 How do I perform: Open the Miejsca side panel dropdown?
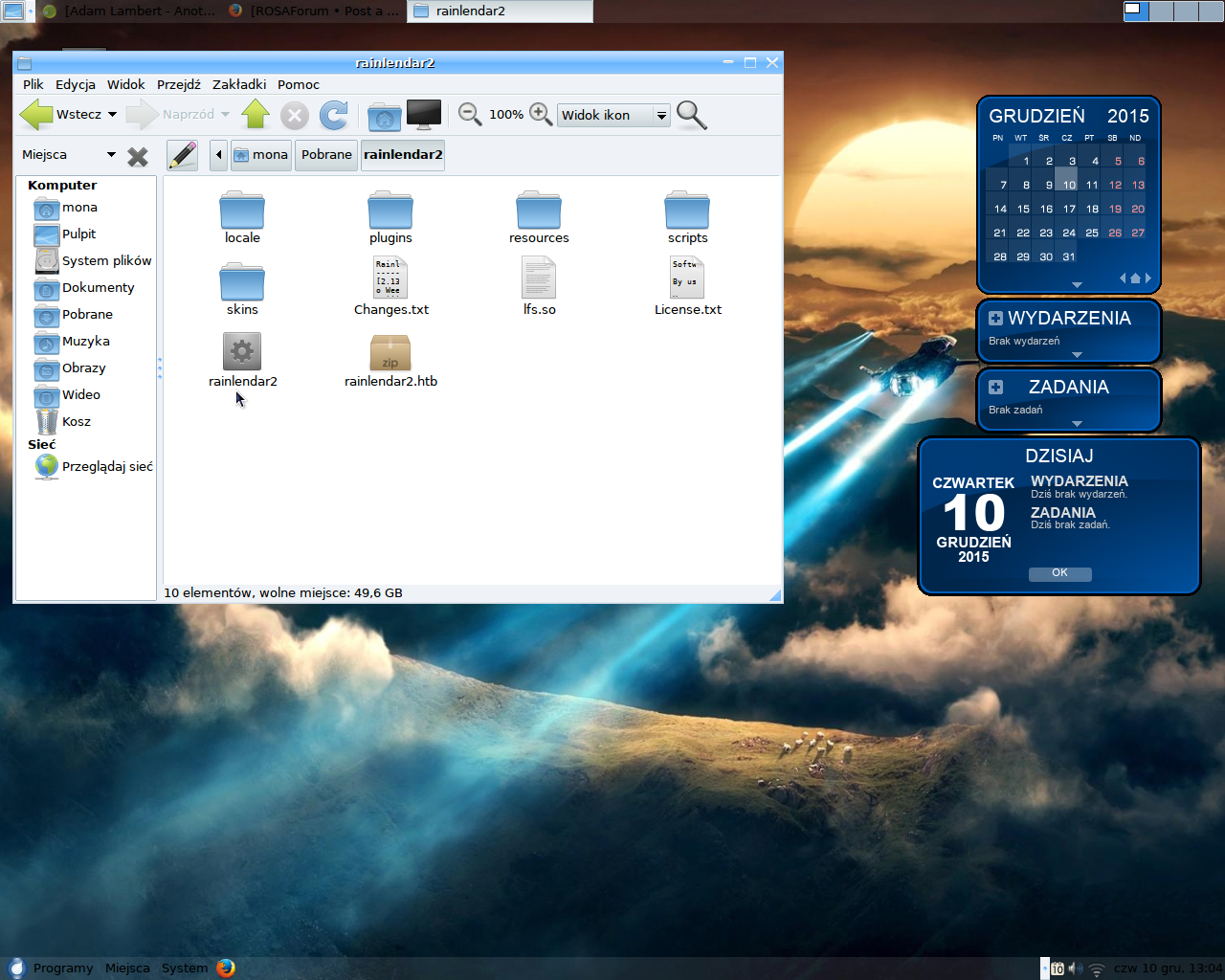(x=111, y=155)
